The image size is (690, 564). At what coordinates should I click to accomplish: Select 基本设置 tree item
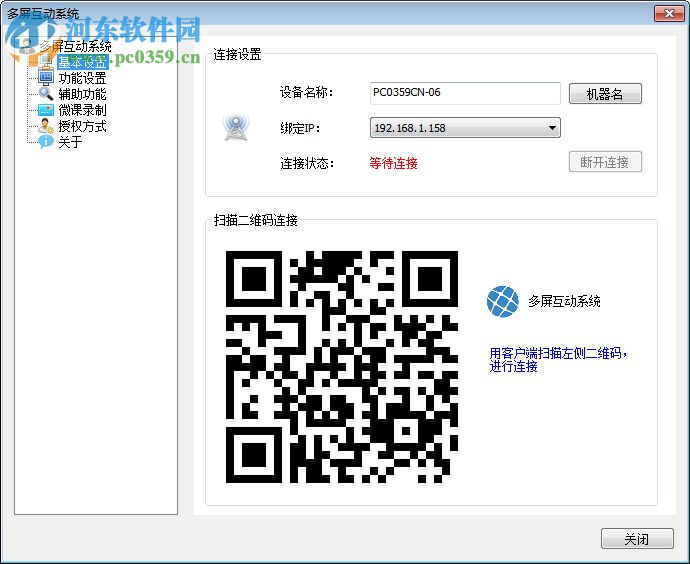click(x=82, y=62)
